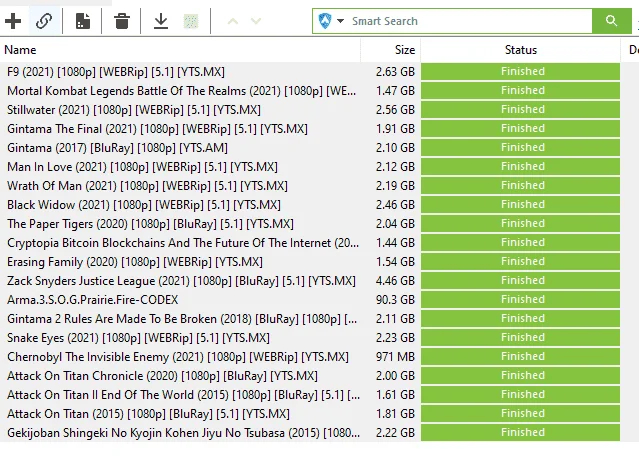
Task: Focus the Smart Search input field
Action: pos(471,21)
